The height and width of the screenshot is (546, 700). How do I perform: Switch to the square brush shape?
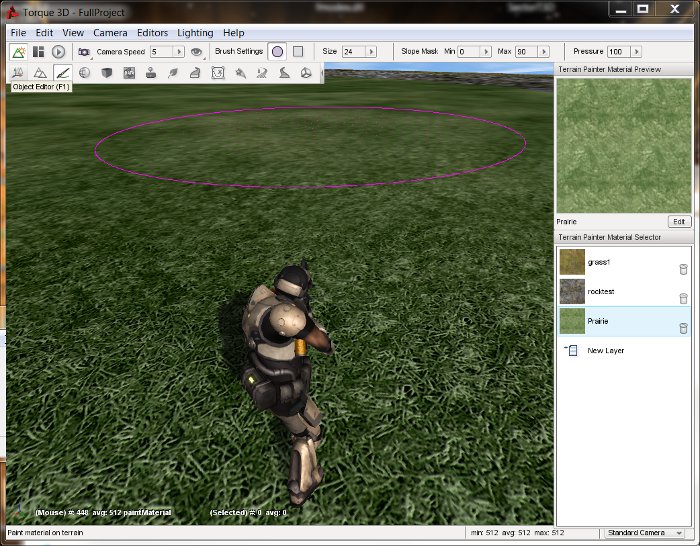click(298, 51)
